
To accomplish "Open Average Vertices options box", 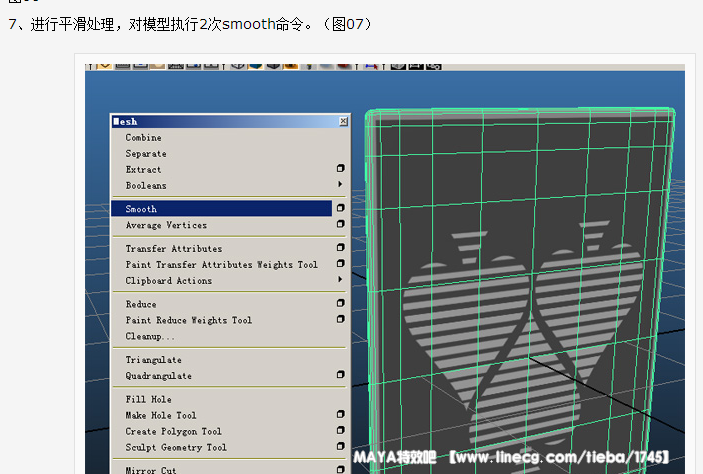I will [x=341, y=225].
